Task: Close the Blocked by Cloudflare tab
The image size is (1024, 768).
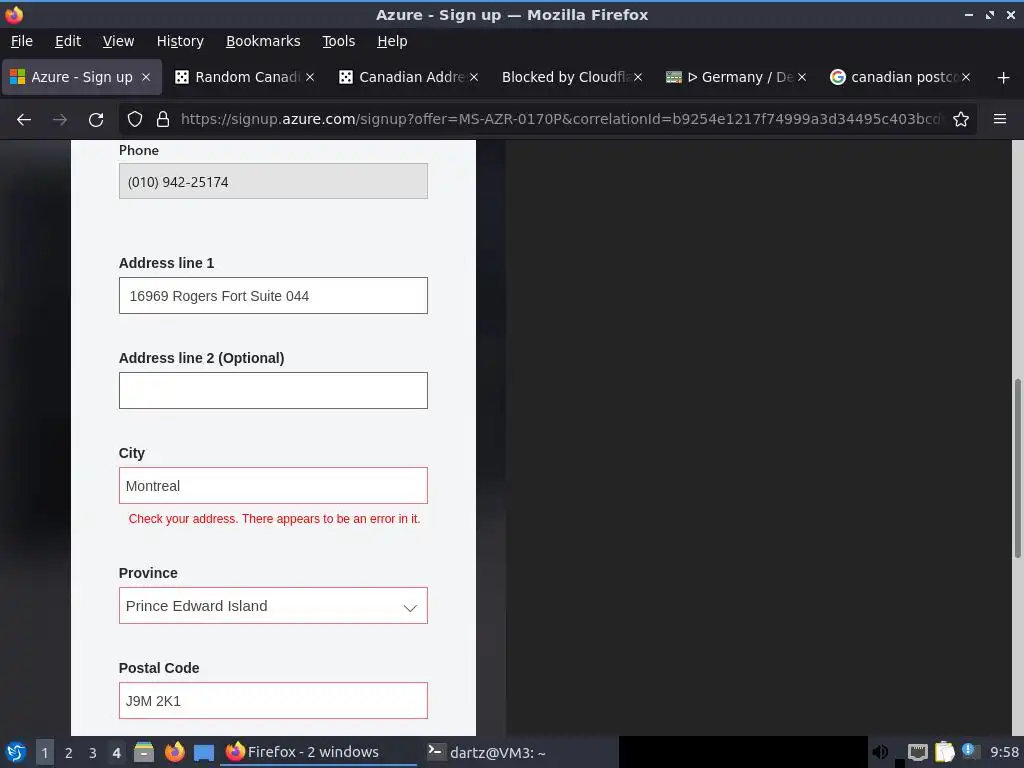Action: pos(638,77)
